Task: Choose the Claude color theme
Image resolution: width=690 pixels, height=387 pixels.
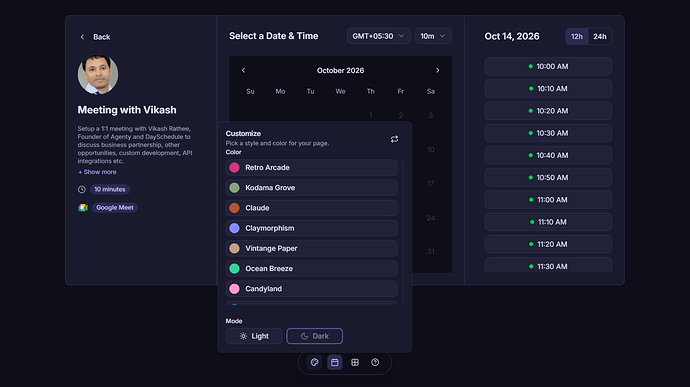Action: tap(312, 208)
